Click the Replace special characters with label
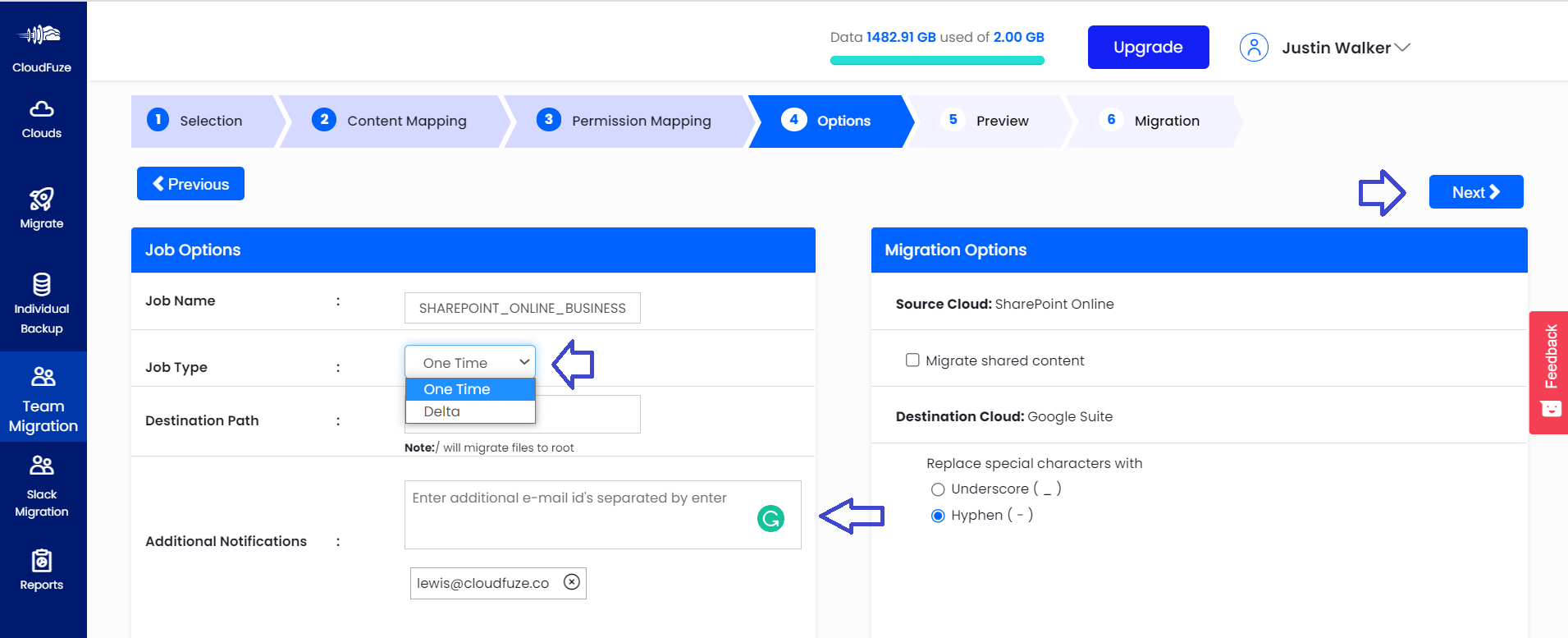1568x638 pixels. 1034,463
